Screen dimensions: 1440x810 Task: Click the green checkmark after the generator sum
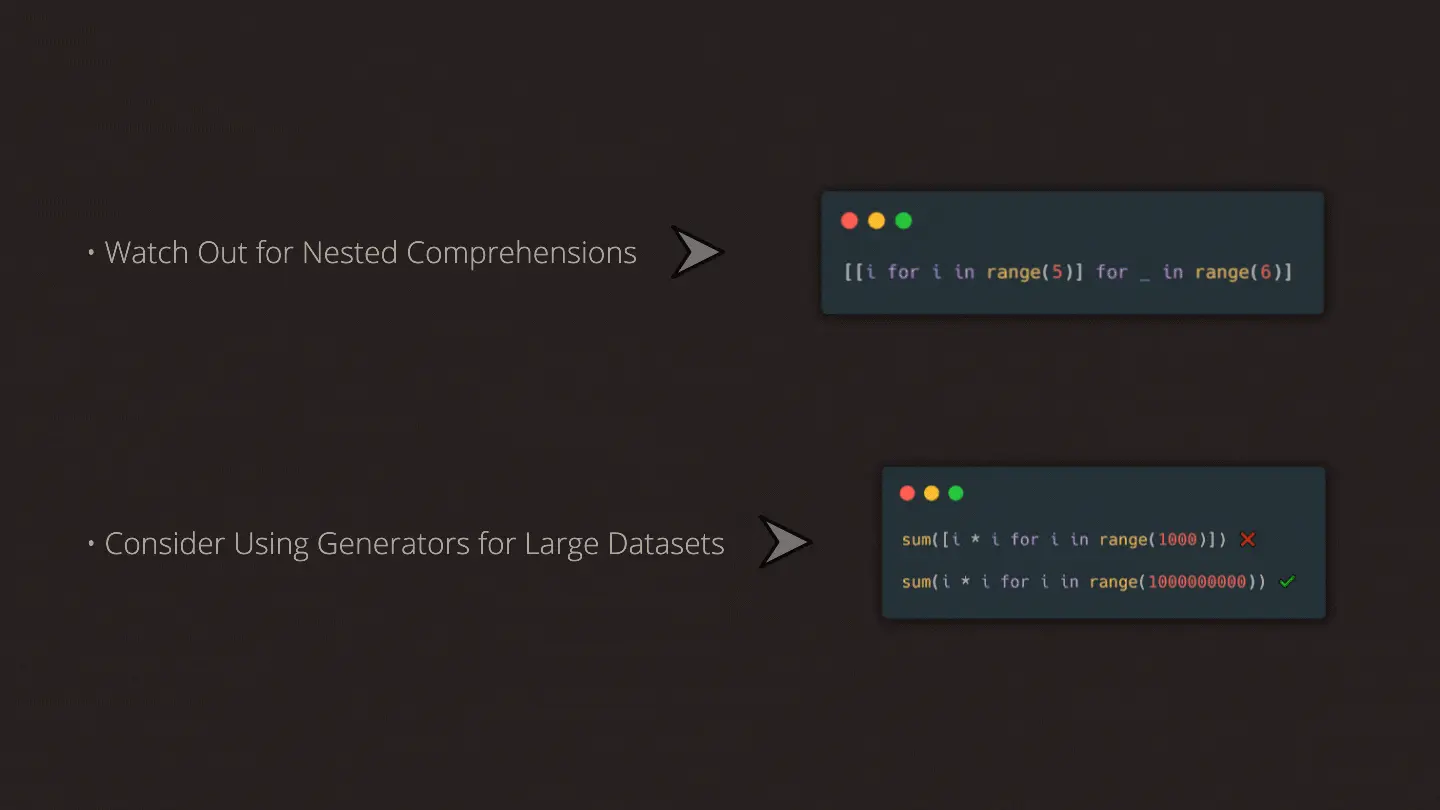[x=1286, y=581]
